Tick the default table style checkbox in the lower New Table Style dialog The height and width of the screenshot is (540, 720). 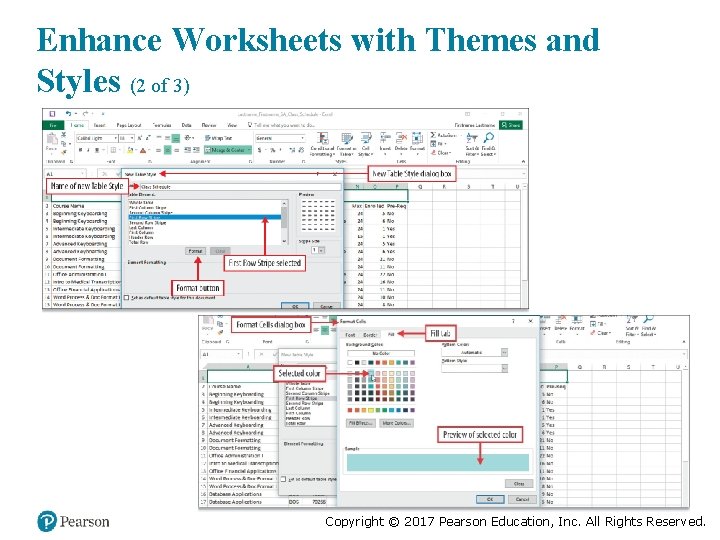(x=283, y=479)
